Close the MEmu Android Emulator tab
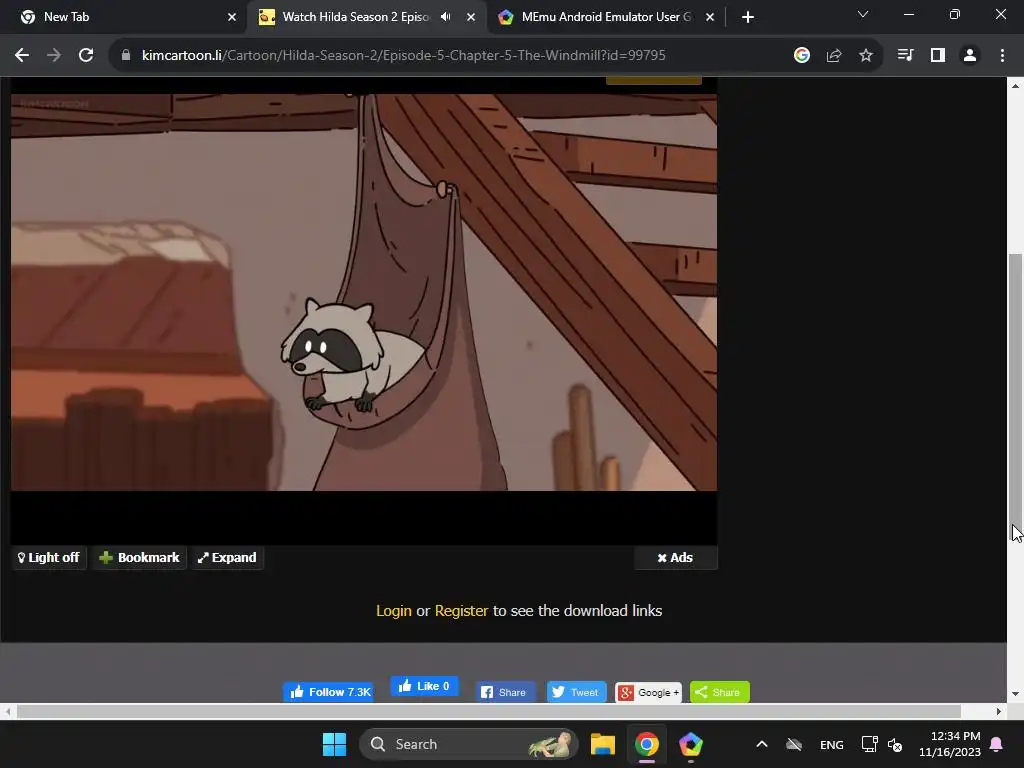 click(710, 17)
